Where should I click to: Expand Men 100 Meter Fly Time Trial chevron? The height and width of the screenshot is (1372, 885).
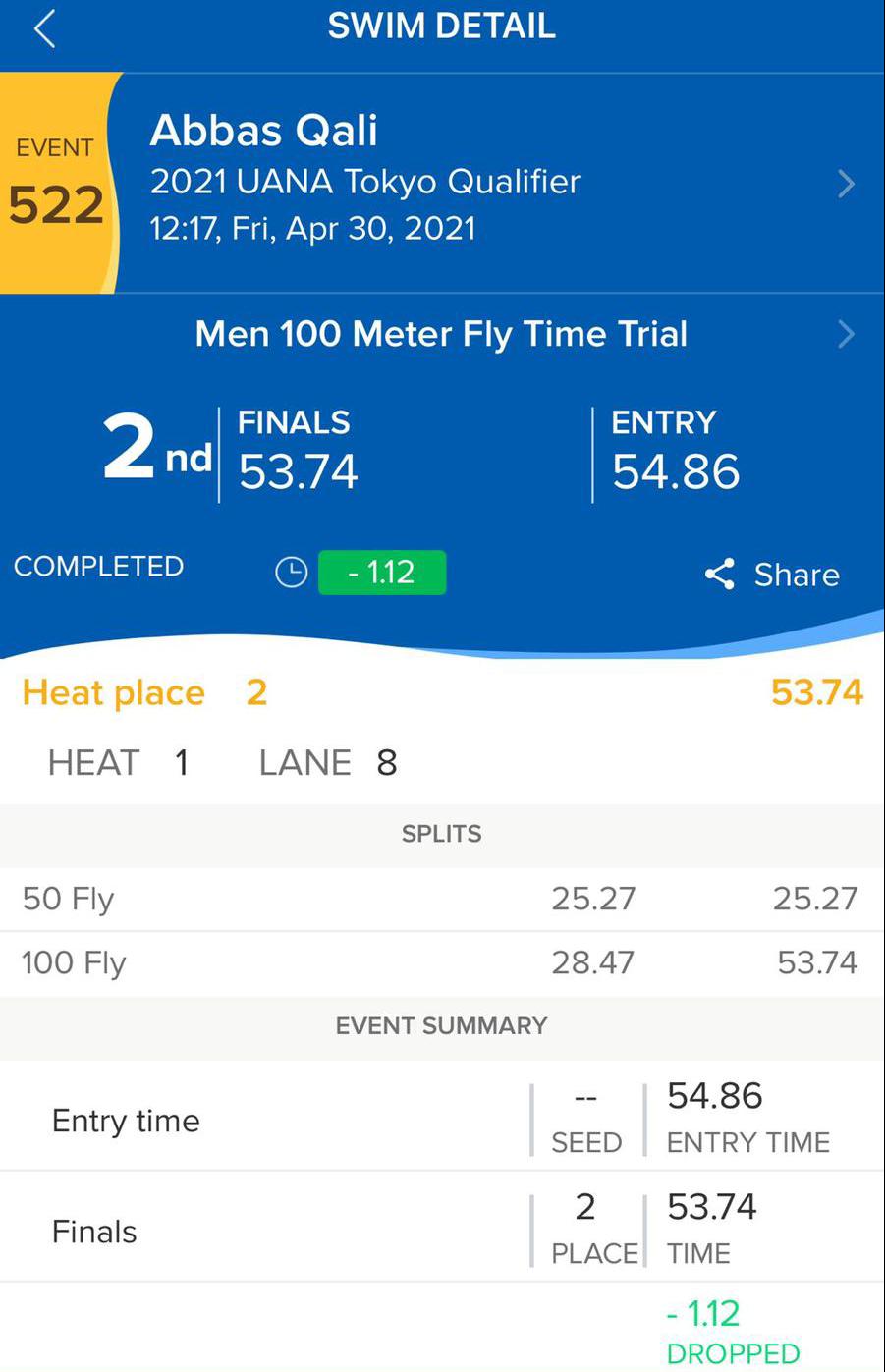point(846,334)
